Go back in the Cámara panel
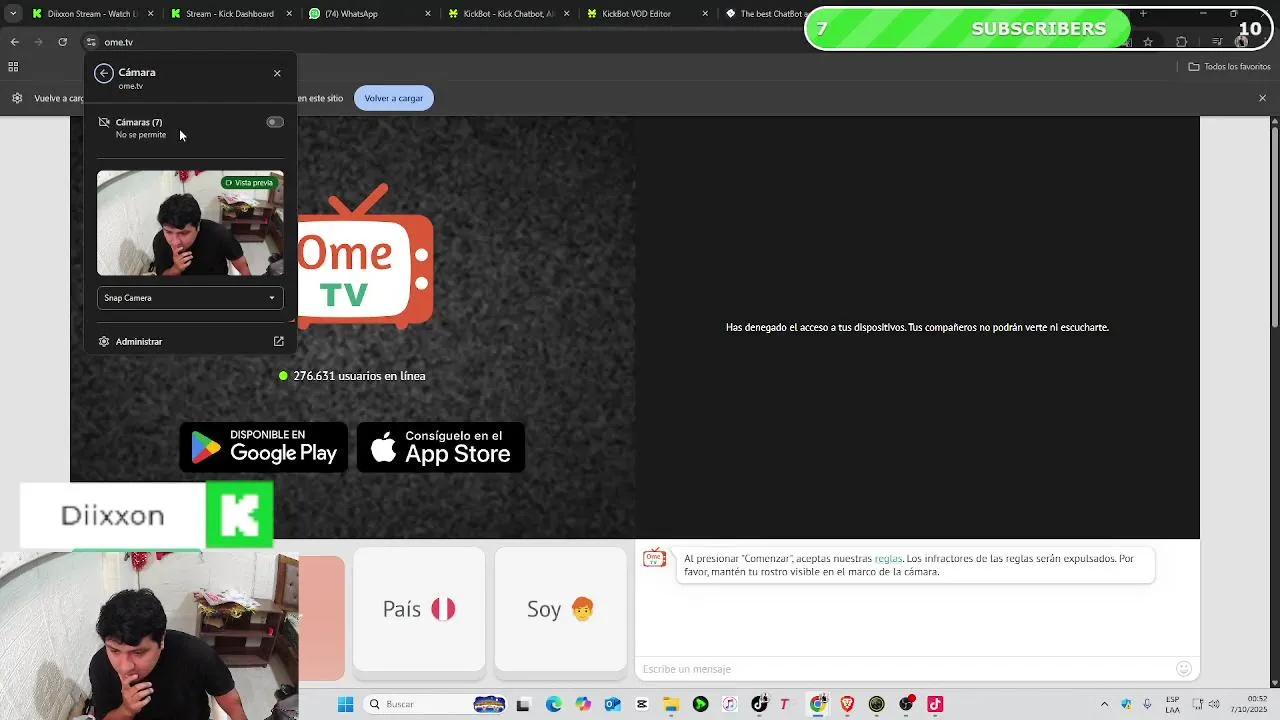The height and width of the screenshot is (720, 1280). pyautogui.click(x=104, y=73)
